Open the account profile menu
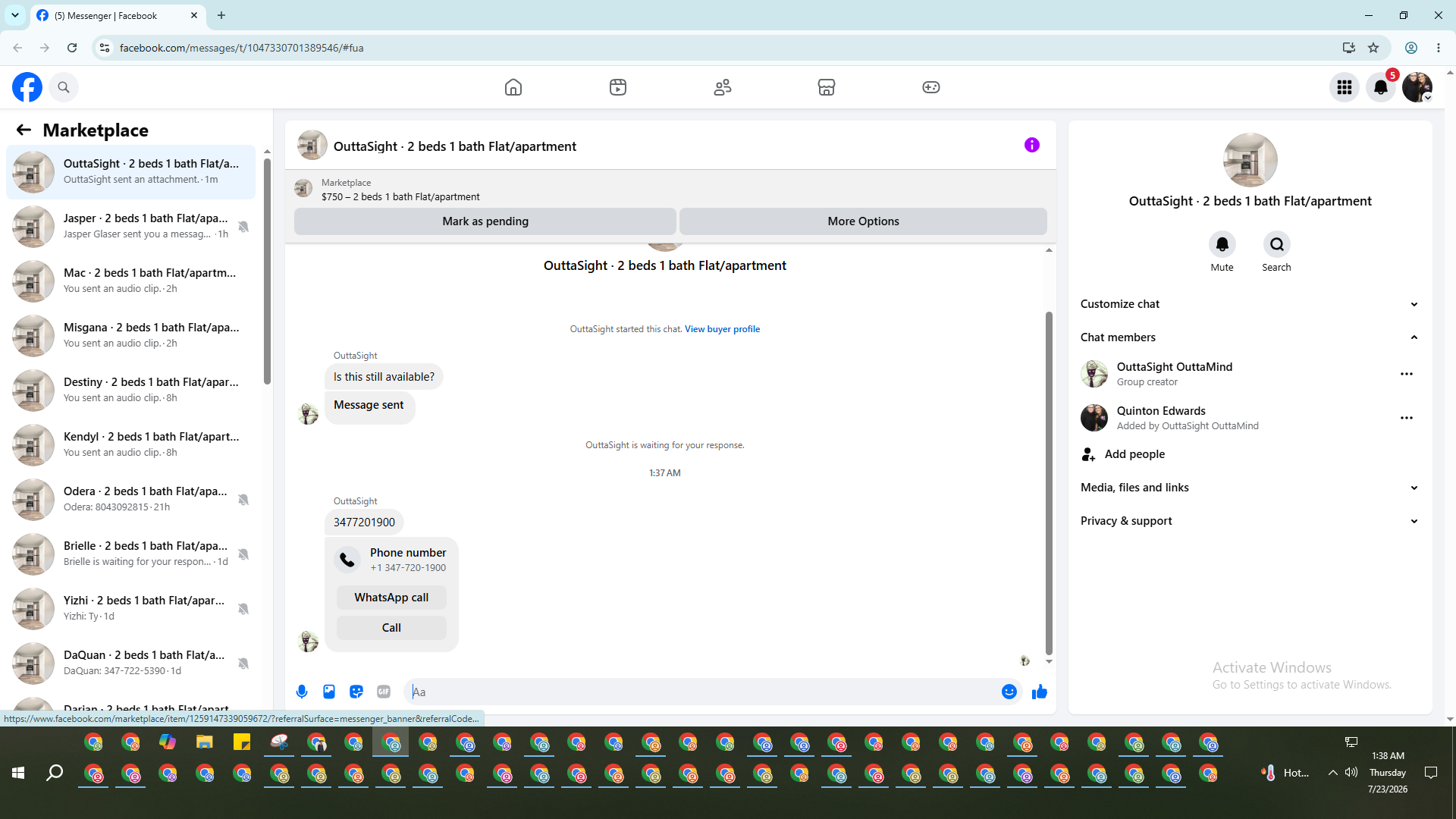Viewport: 1456px width, 819px height. tap(1417, 87)
